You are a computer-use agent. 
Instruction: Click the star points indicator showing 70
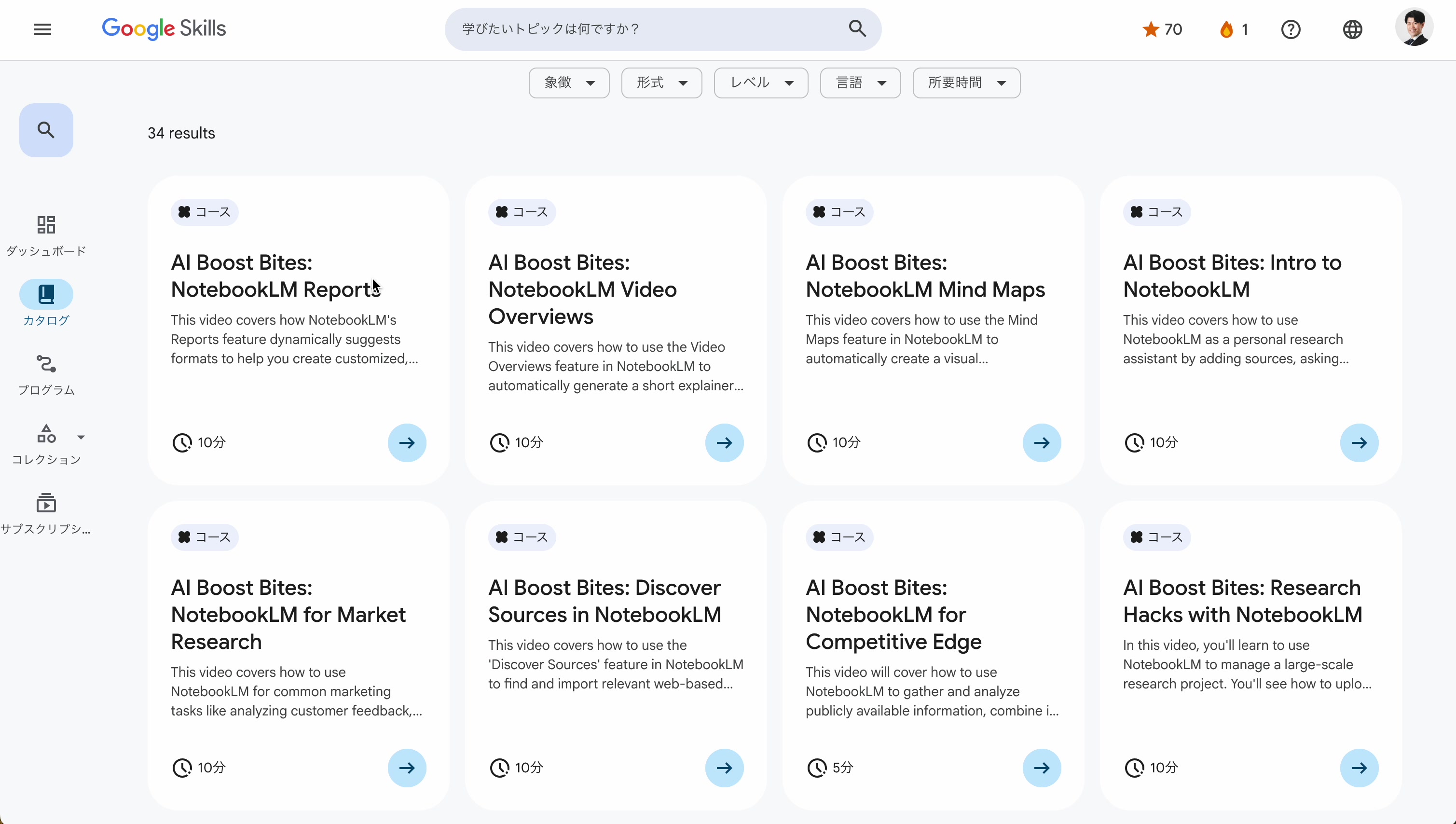click(1162, 29)
